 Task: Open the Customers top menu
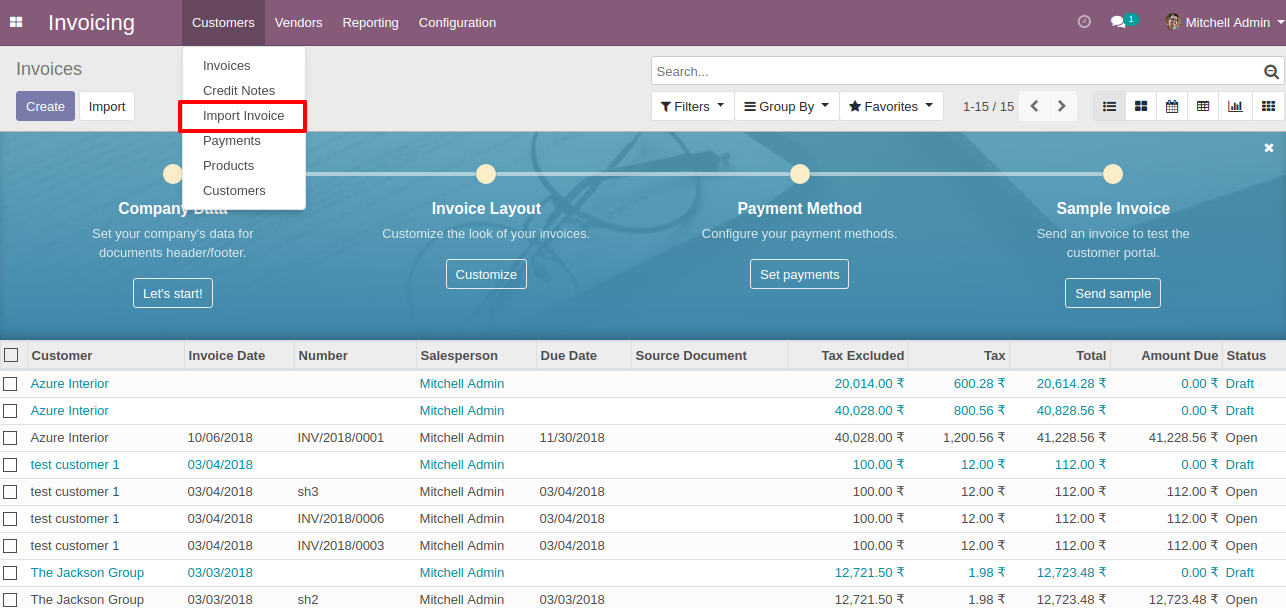point(223,22)
